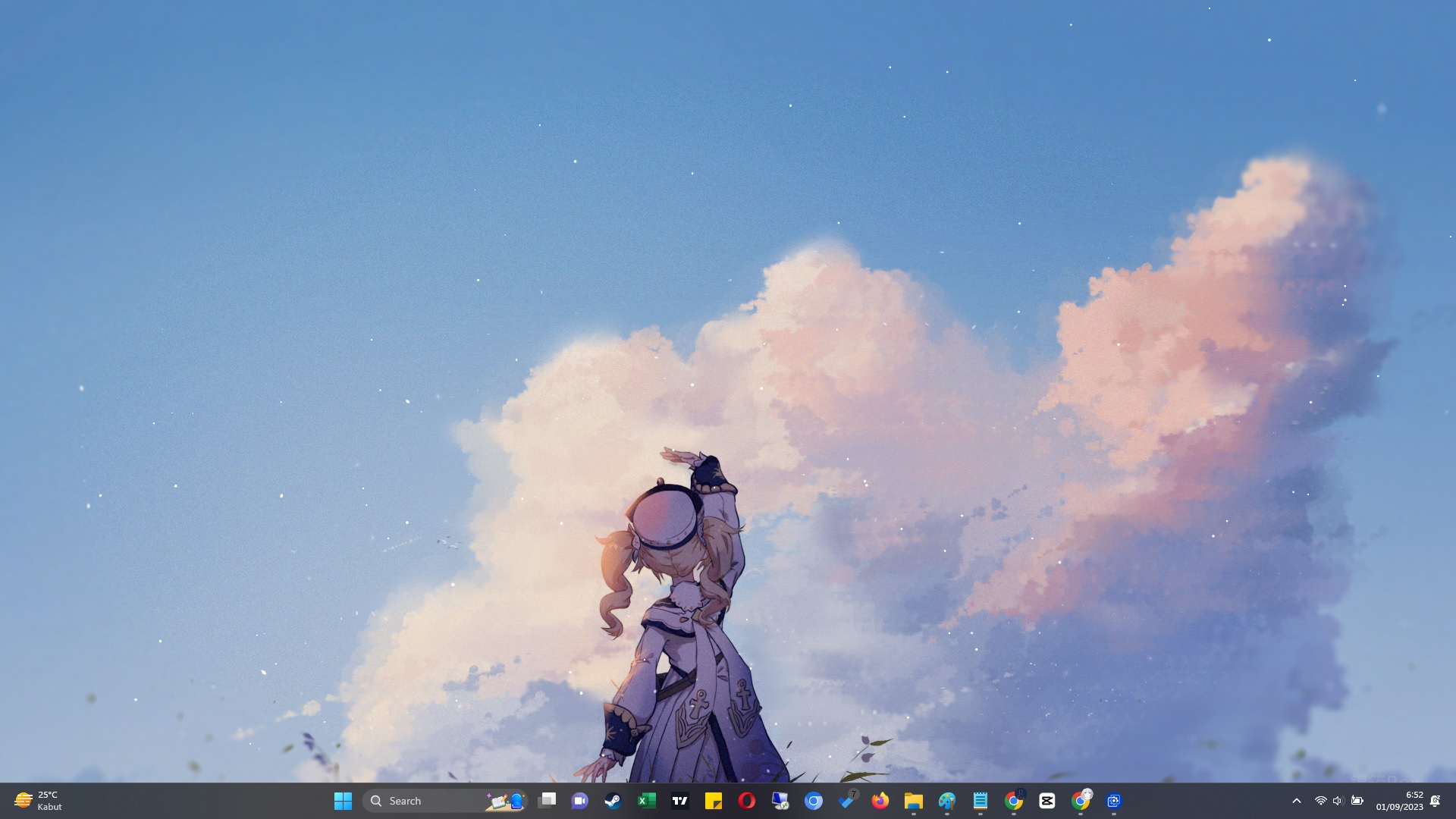Open Task View from taskbar
Image resolution: width=1456 pixels, height=819 pixels.
[x=547, y=801]
